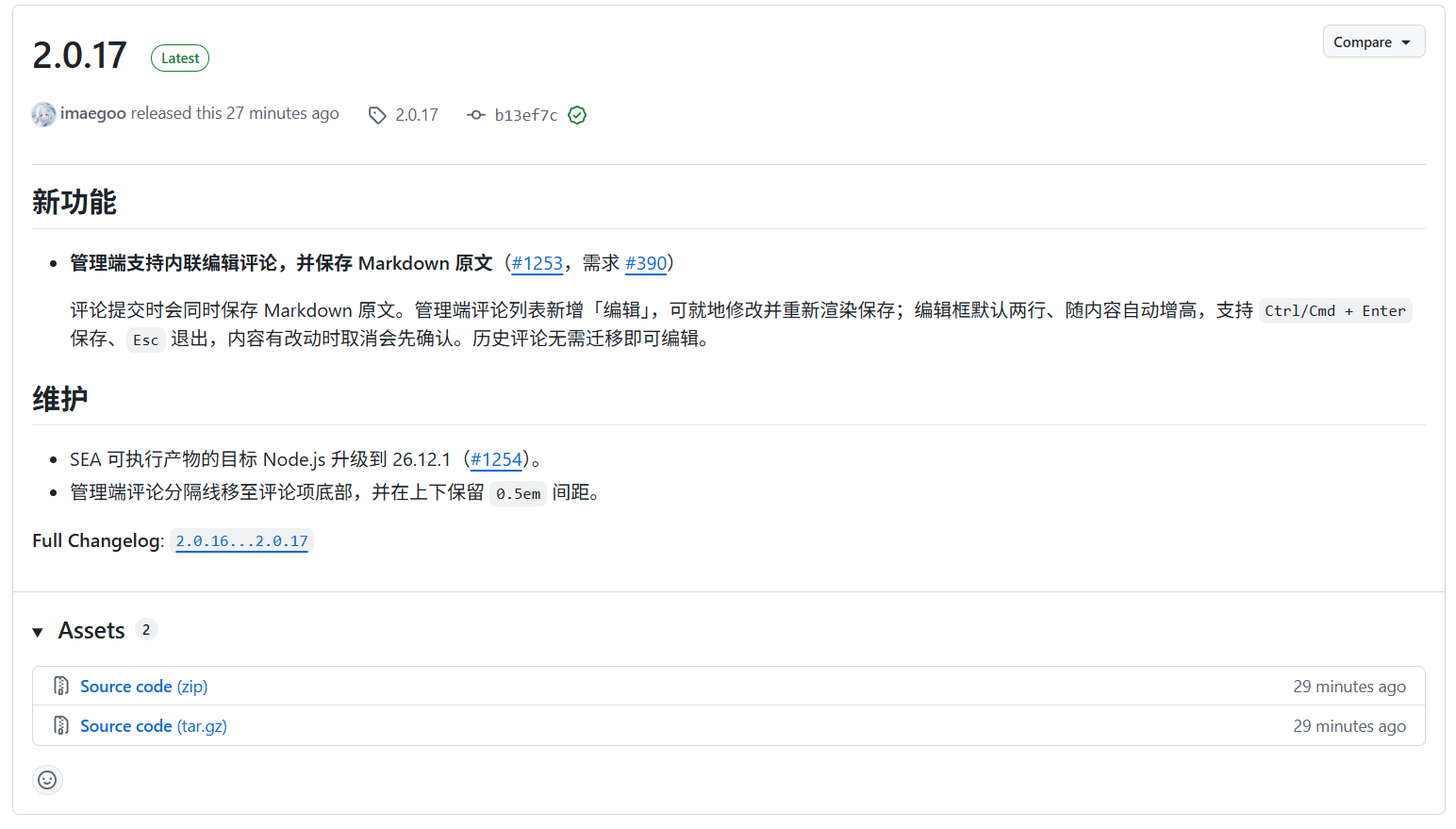Click the tar.gz row's 29 minutes ago timestamp
The height and width of the screenshot is (829, 1456).
coord(1349,726)
